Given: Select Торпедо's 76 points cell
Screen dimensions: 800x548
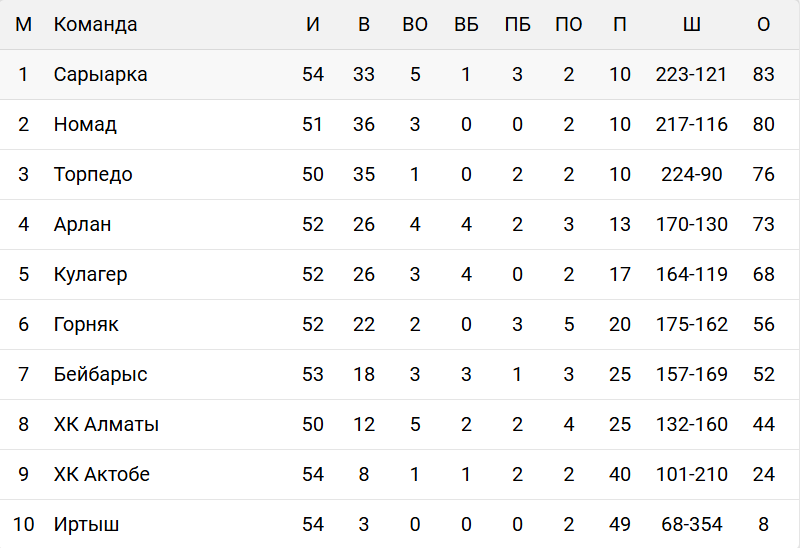Looking at the screenshot, I should coord(764,175).
